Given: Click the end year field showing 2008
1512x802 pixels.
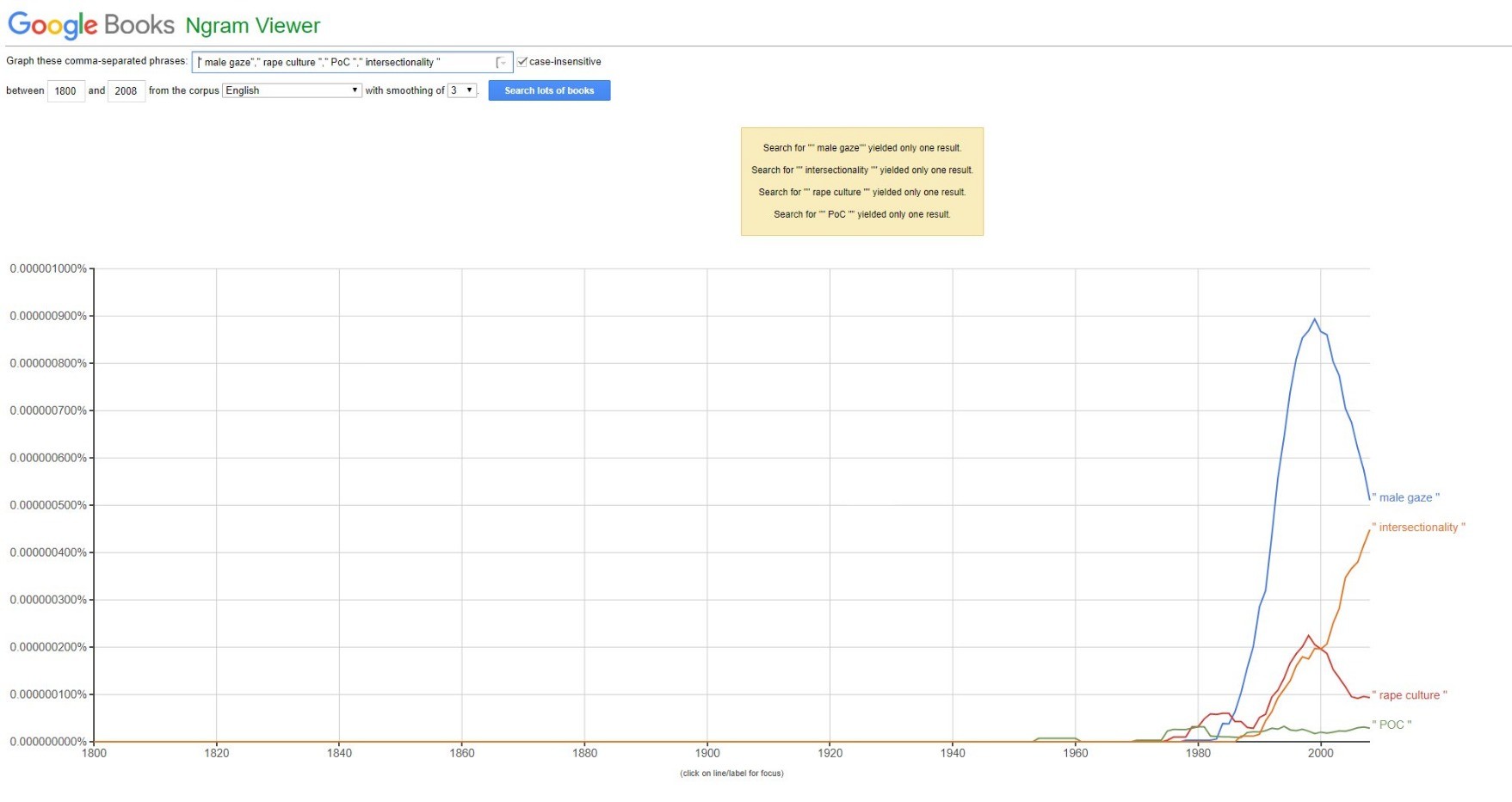Looking at the screenshot, I should point(126,90).
